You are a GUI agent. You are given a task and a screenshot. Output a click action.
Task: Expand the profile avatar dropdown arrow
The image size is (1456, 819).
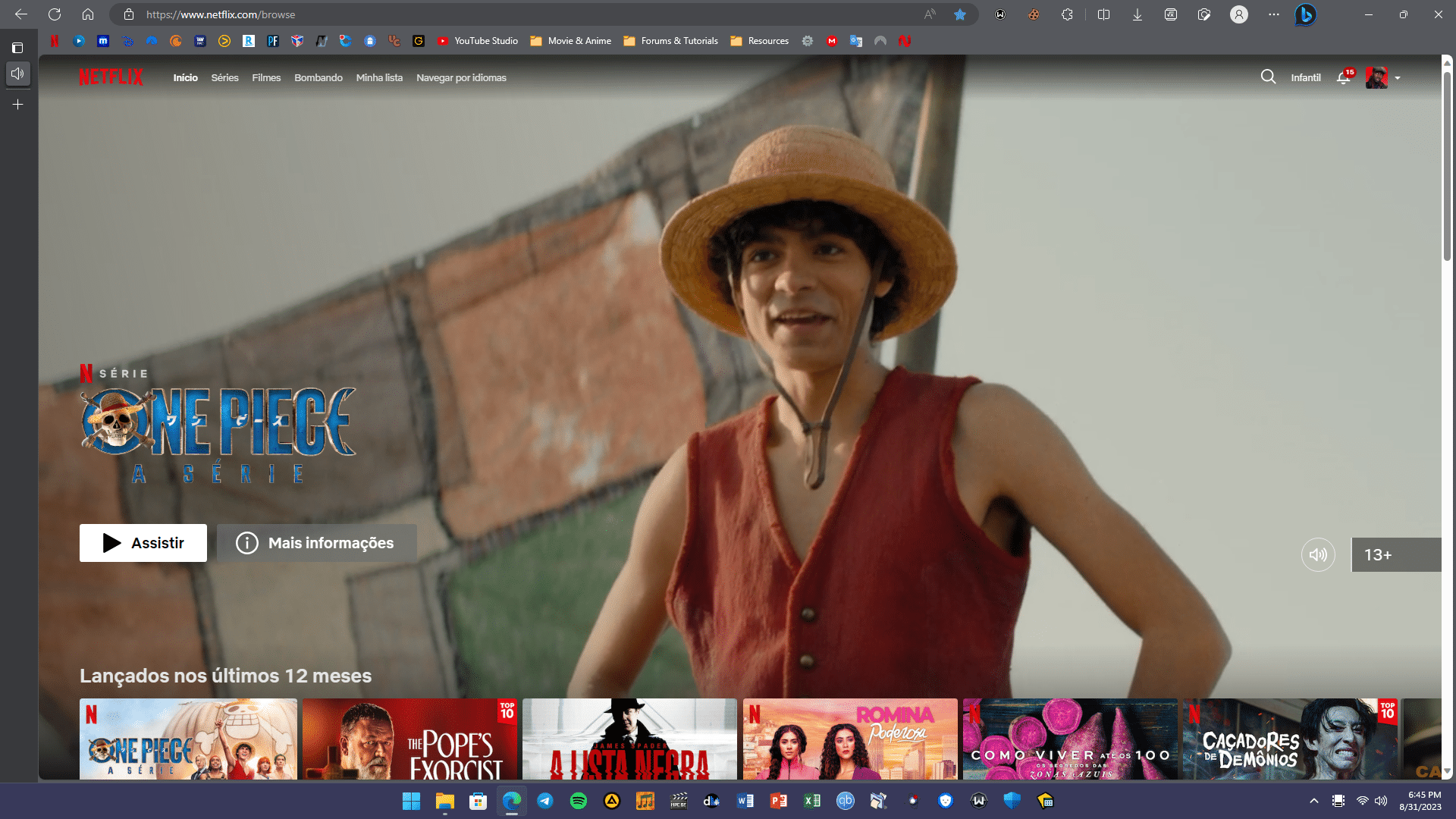click(1398, 78)
